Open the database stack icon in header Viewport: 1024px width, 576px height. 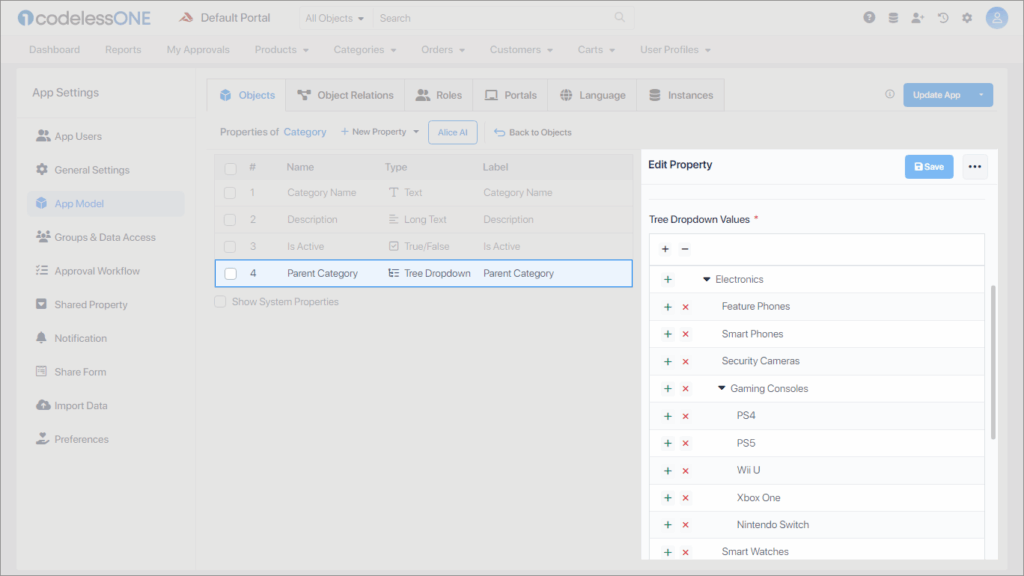(893, 18)
